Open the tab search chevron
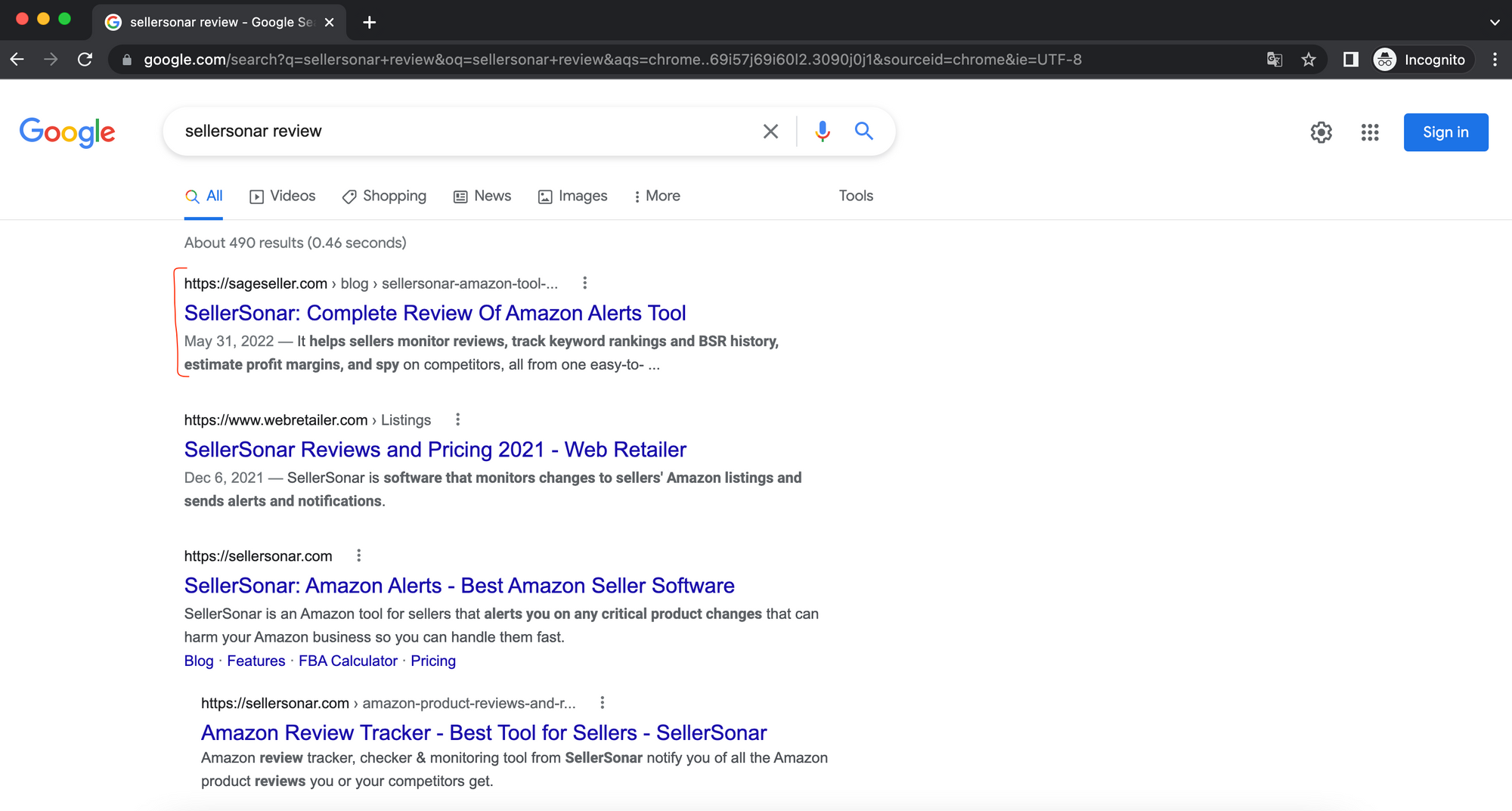1512x811 pixels. click(1495, 22)
